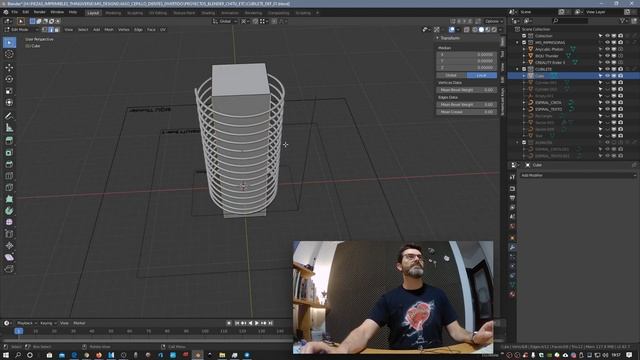This screenshot has height=360, width=640.
Task: Open the Modifier properties wrench tab
Action: (512, 247)
